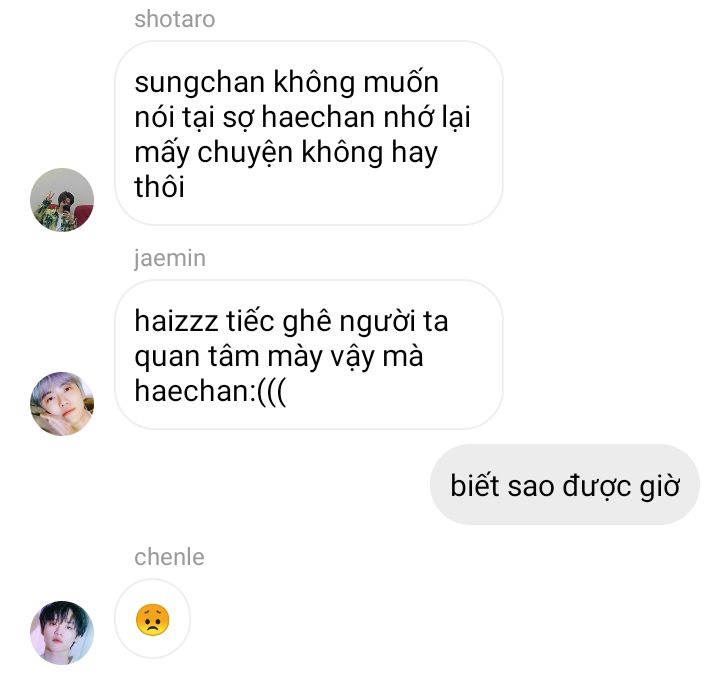Click the word "thôi" ending shotaro's message
719x687 pixels.
(160, 187)
